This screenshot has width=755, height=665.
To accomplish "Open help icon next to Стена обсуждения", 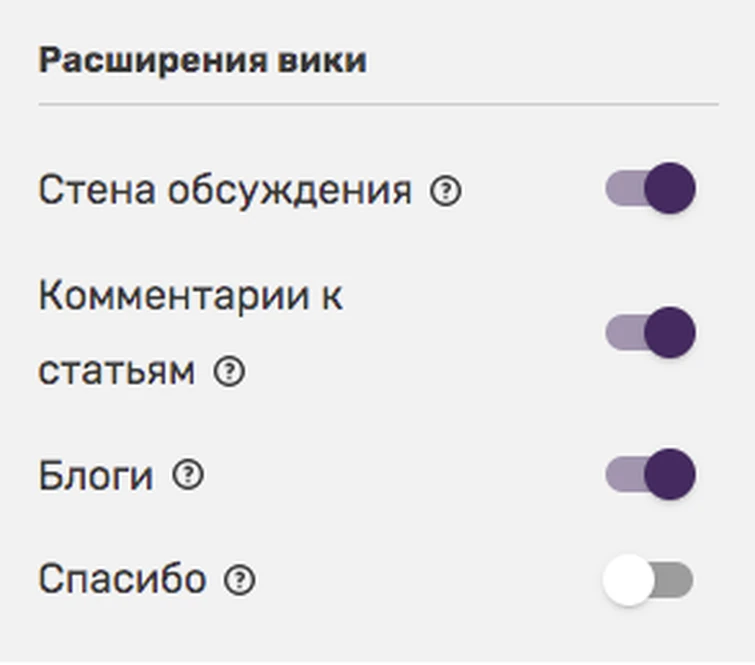I will (x=446, y=190).
